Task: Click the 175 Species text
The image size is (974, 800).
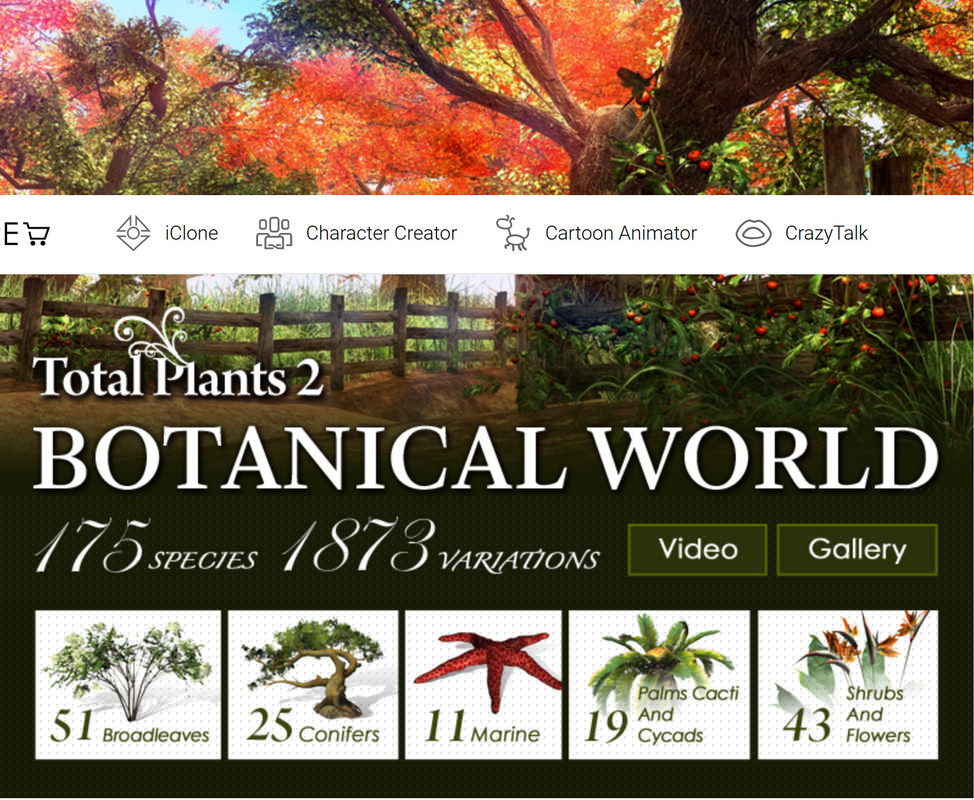Action: [145, 548]
